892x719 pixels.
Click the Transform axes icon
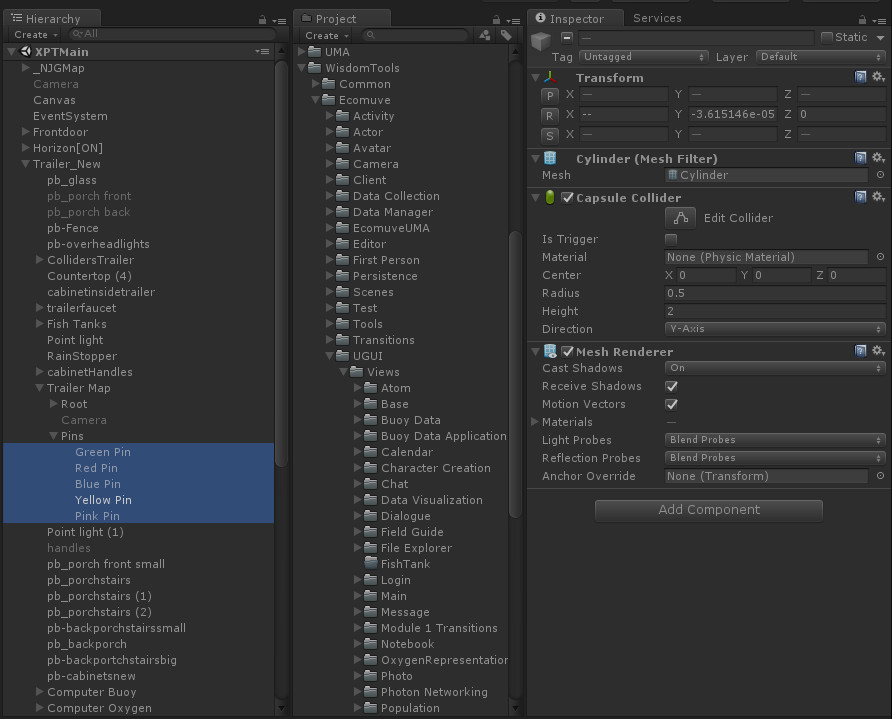550,77
